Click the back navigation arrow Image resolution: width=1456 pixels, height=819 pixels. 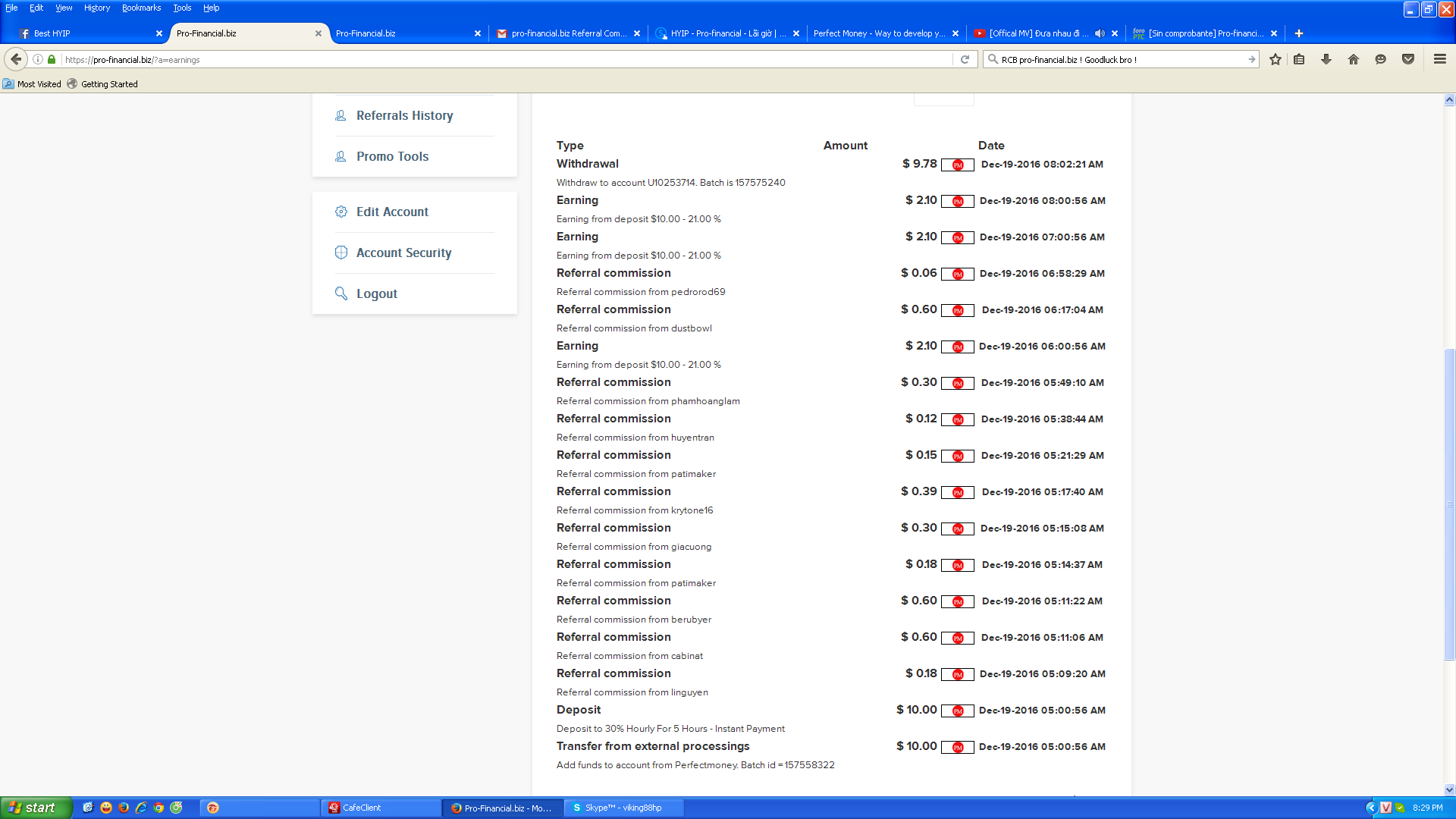tap(16, 59)
